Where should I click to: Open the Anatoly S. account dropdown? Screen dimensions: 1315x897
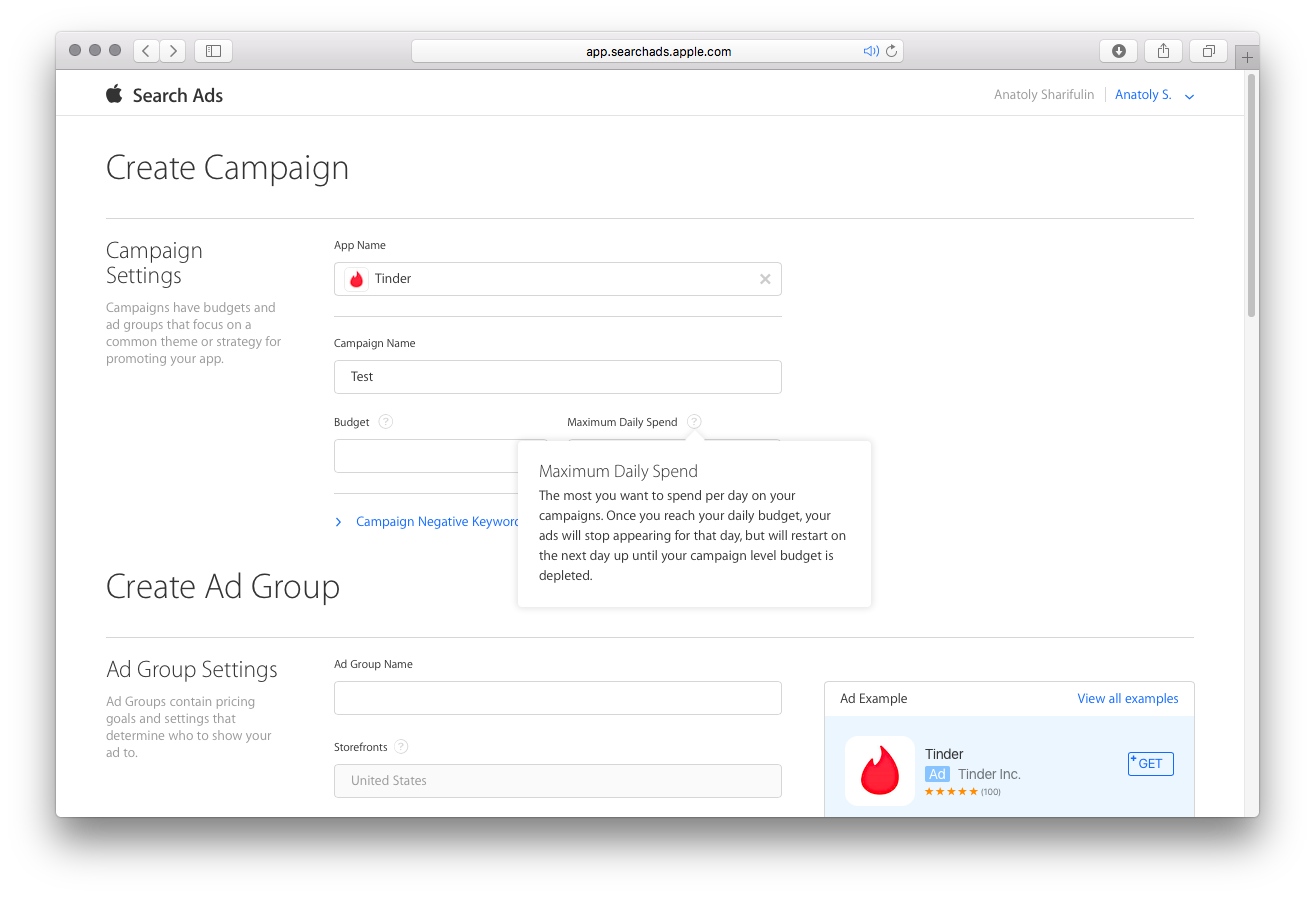click(x=1154, y=95)
